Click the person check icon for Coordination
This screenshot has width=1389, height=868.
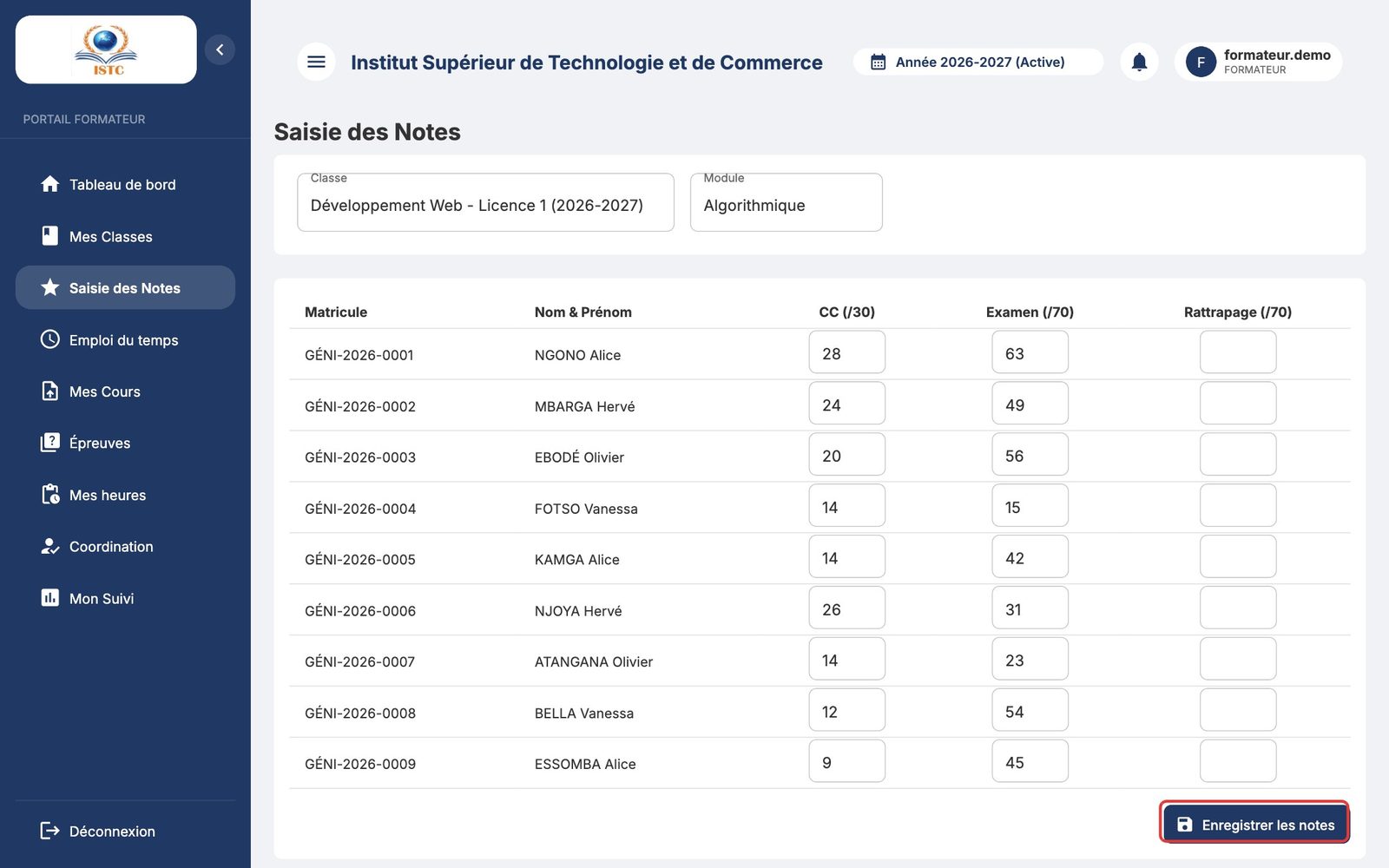(x=50, y=546)
